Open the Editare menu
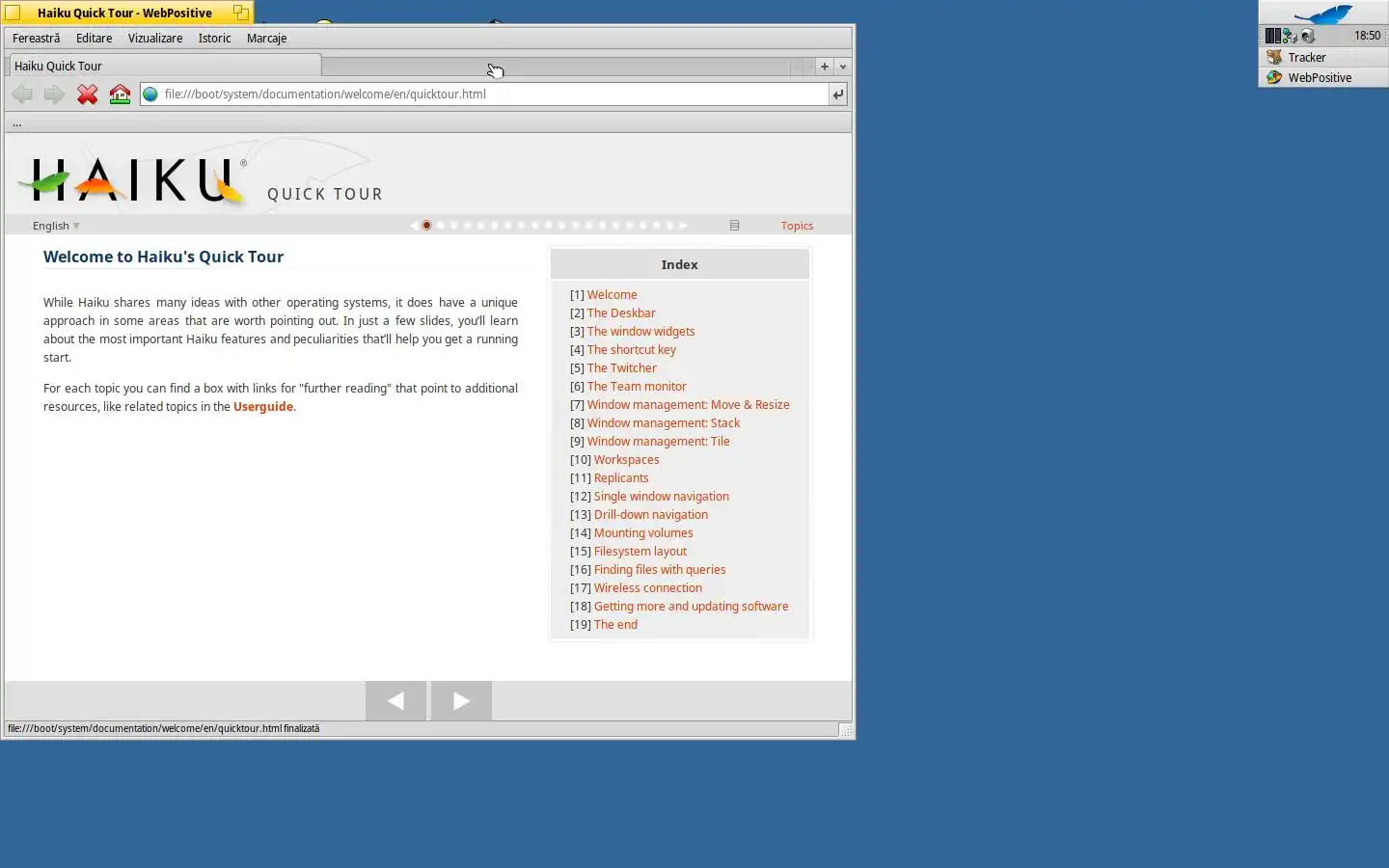This screenshot has width=1389, height=868. 94,39
